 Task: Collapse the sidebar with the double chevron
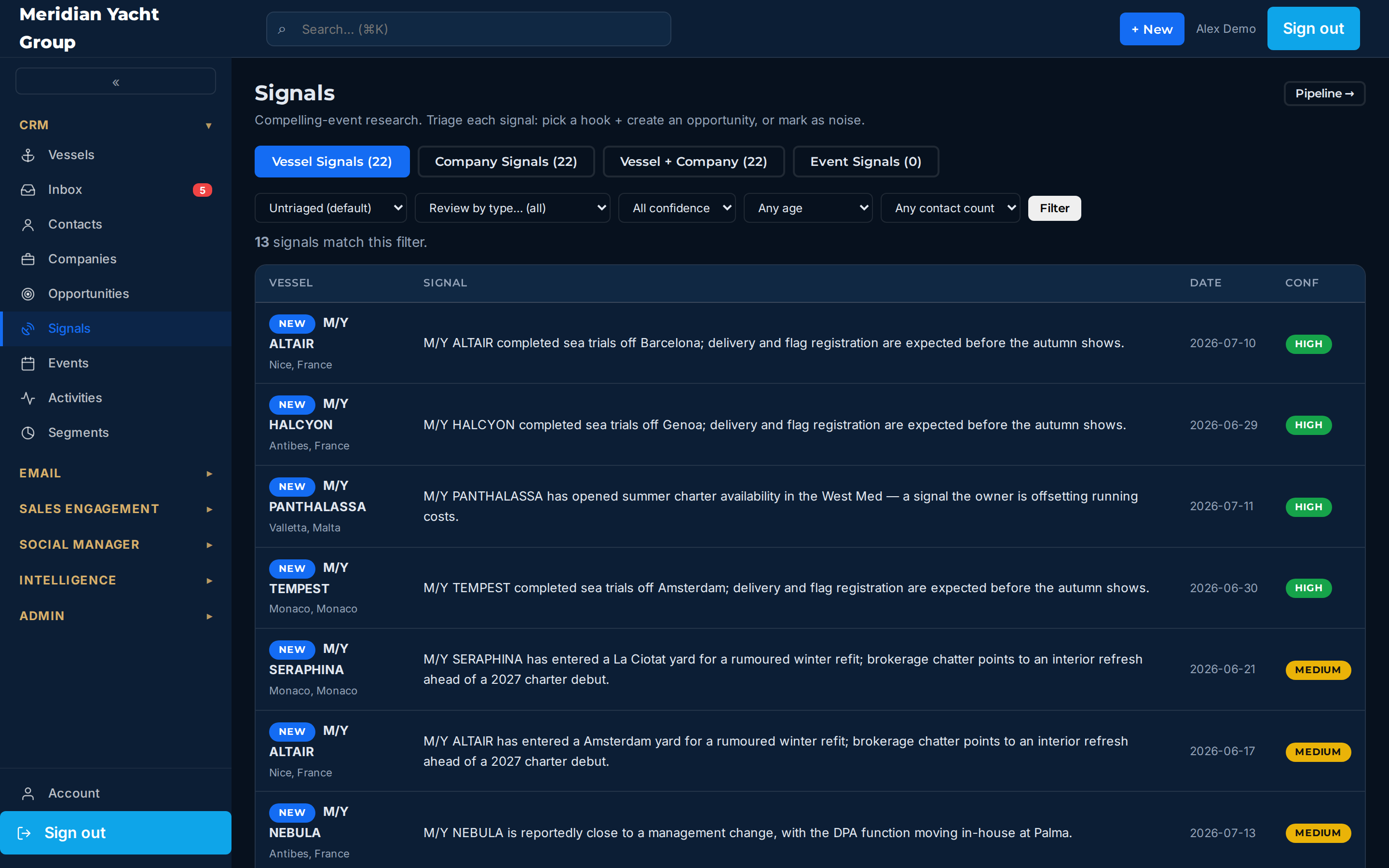click(115, 81)
